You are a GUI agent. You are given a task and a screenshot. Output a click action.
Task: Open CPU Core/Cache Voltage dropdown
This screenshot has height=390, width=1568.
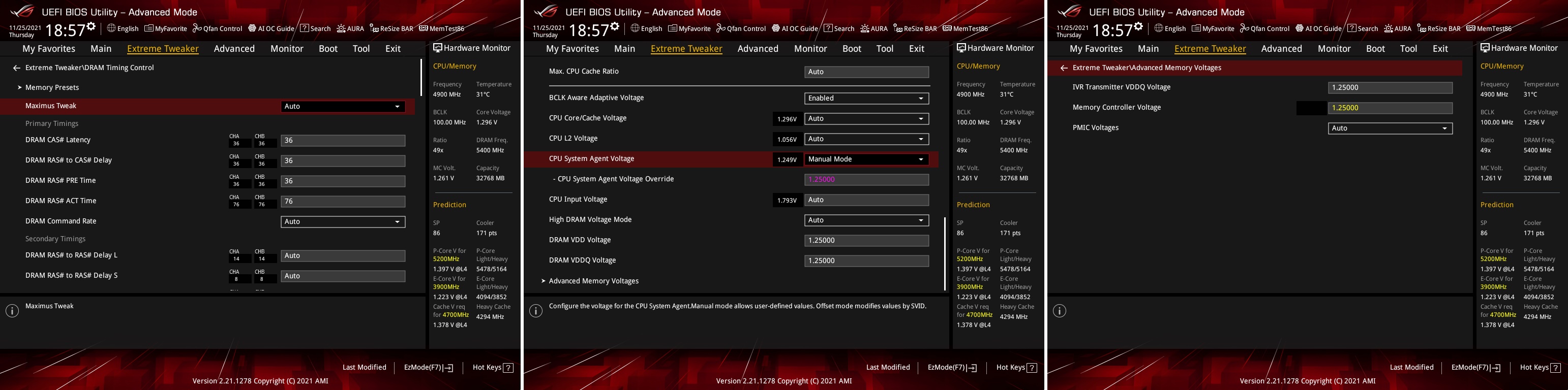click(866, 119)
